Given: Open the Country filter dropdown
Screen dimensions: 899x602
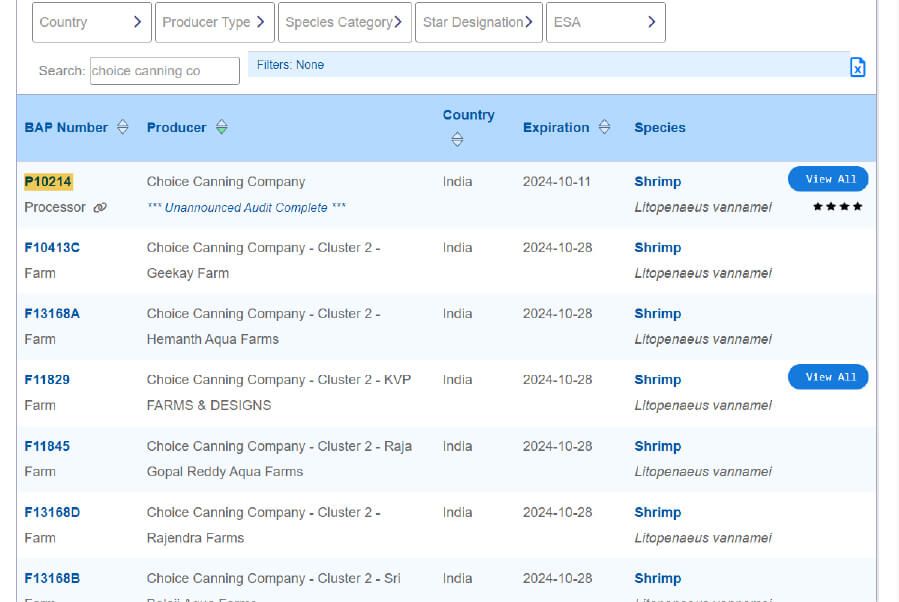Looking at the screenshot, I should tap(92, 22).
